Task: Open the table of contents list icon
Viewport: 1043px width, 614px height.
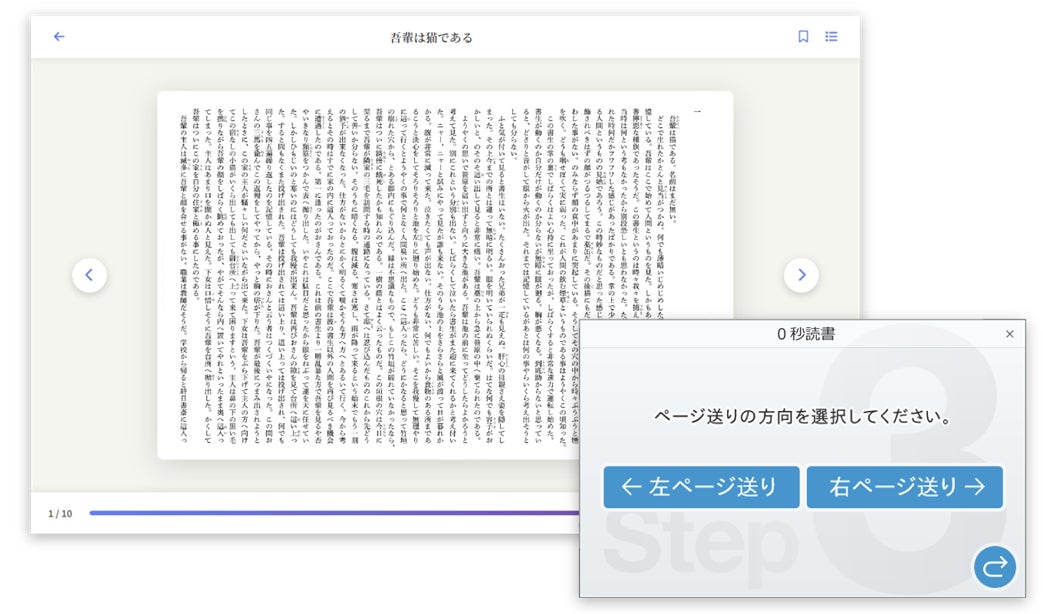Action: pos(831,37)
